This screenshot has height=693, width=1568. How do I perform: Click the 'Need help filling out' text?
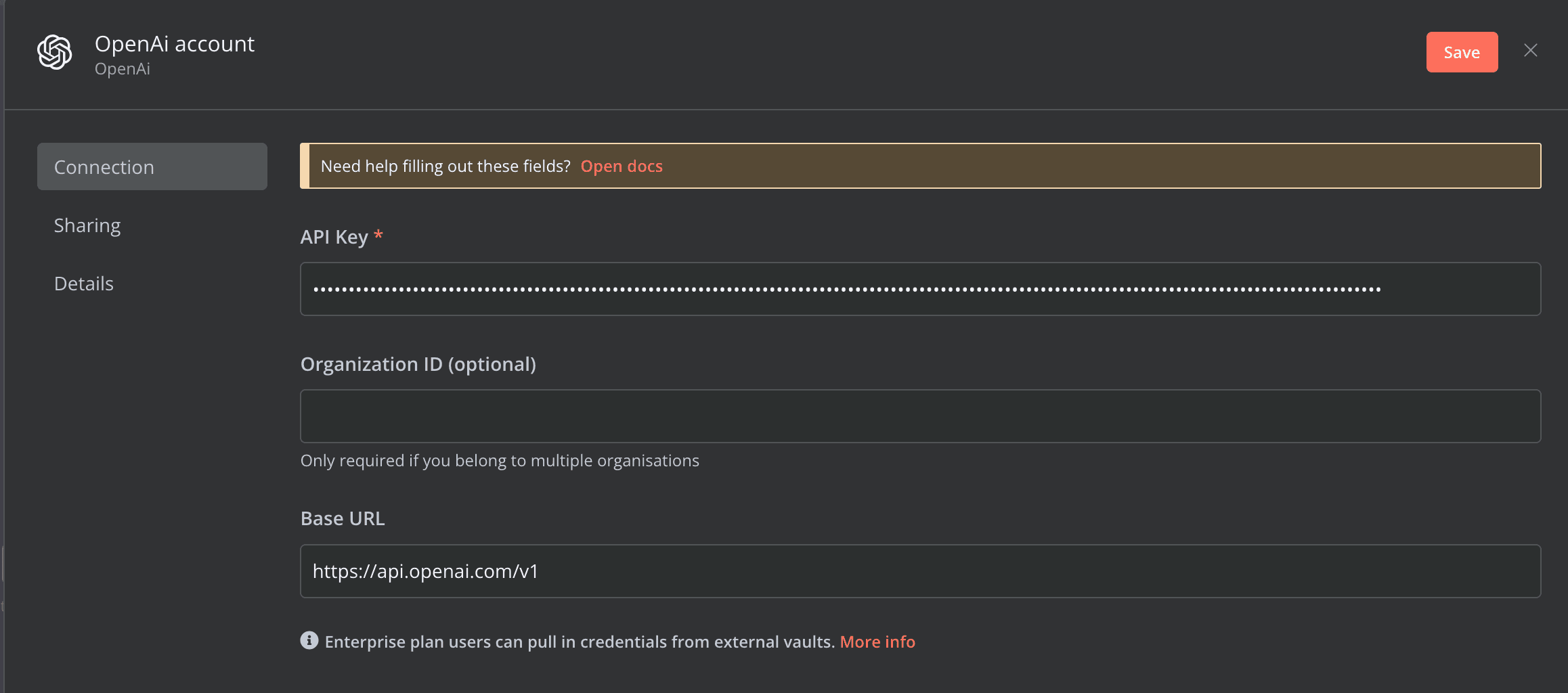pyautogui.click(x=445, y=166)
